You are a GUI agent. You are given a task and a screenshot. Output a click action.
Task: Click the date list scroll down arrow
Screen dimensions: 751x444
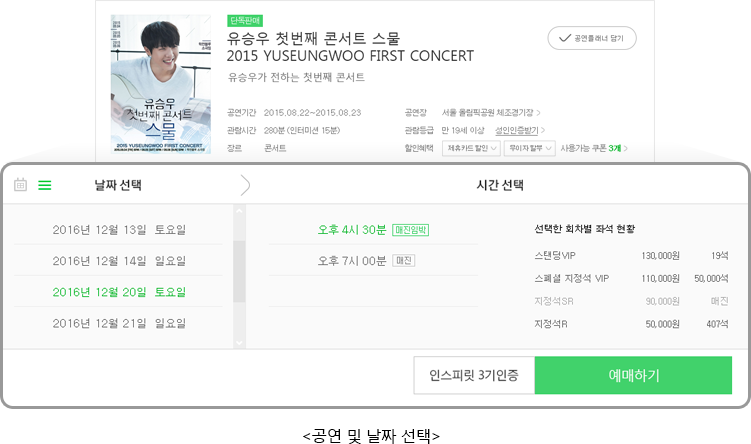click(239, 342)
